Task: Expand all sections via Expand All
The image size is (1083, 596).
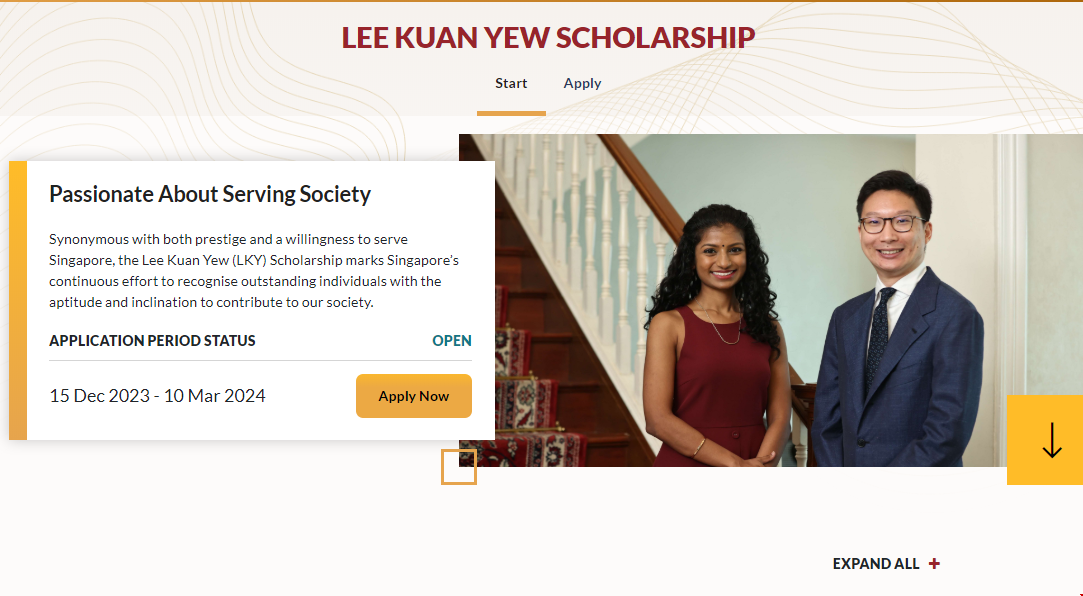Action: [876, 564]
